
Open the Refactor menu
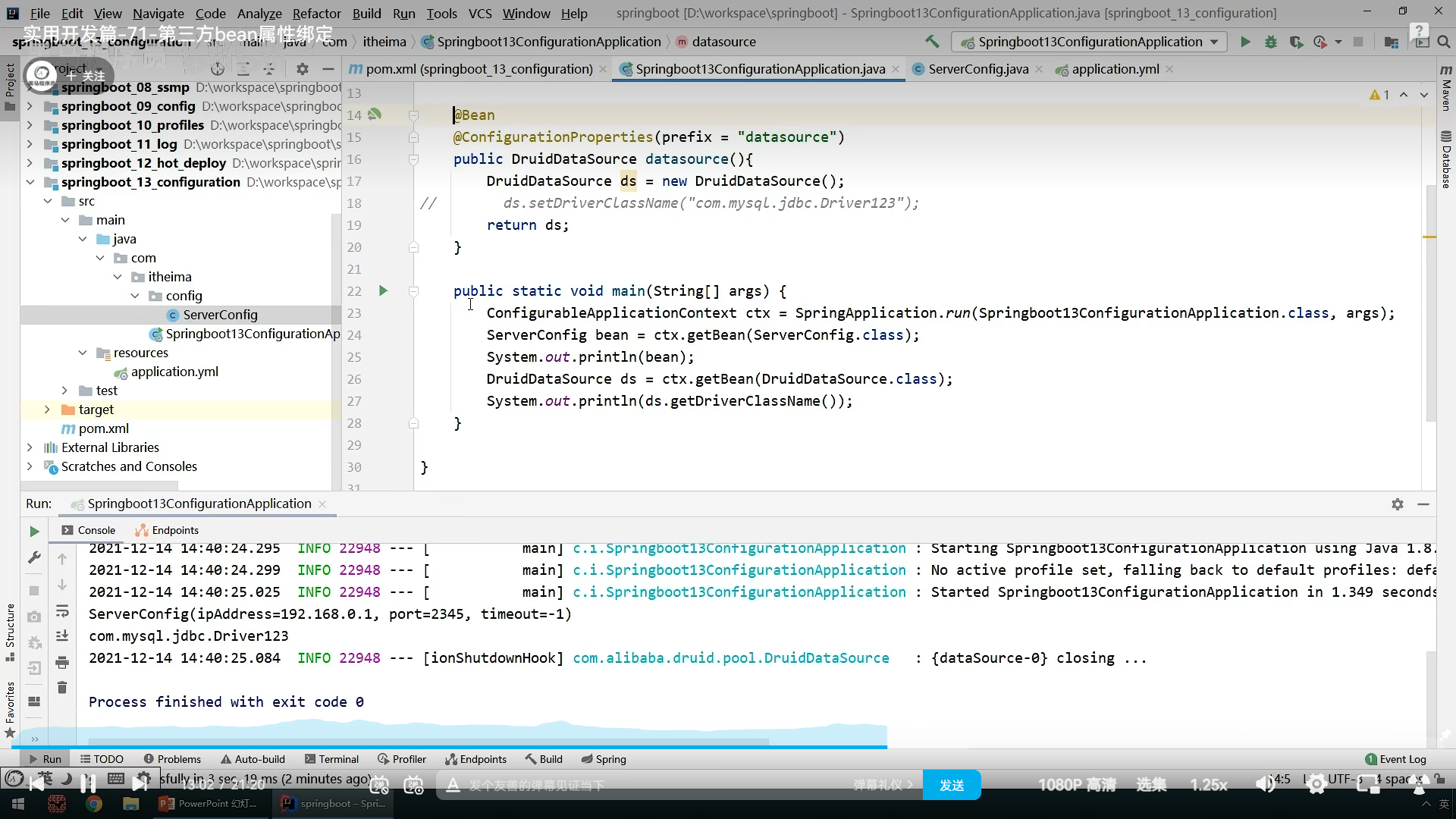click(316, 13)
